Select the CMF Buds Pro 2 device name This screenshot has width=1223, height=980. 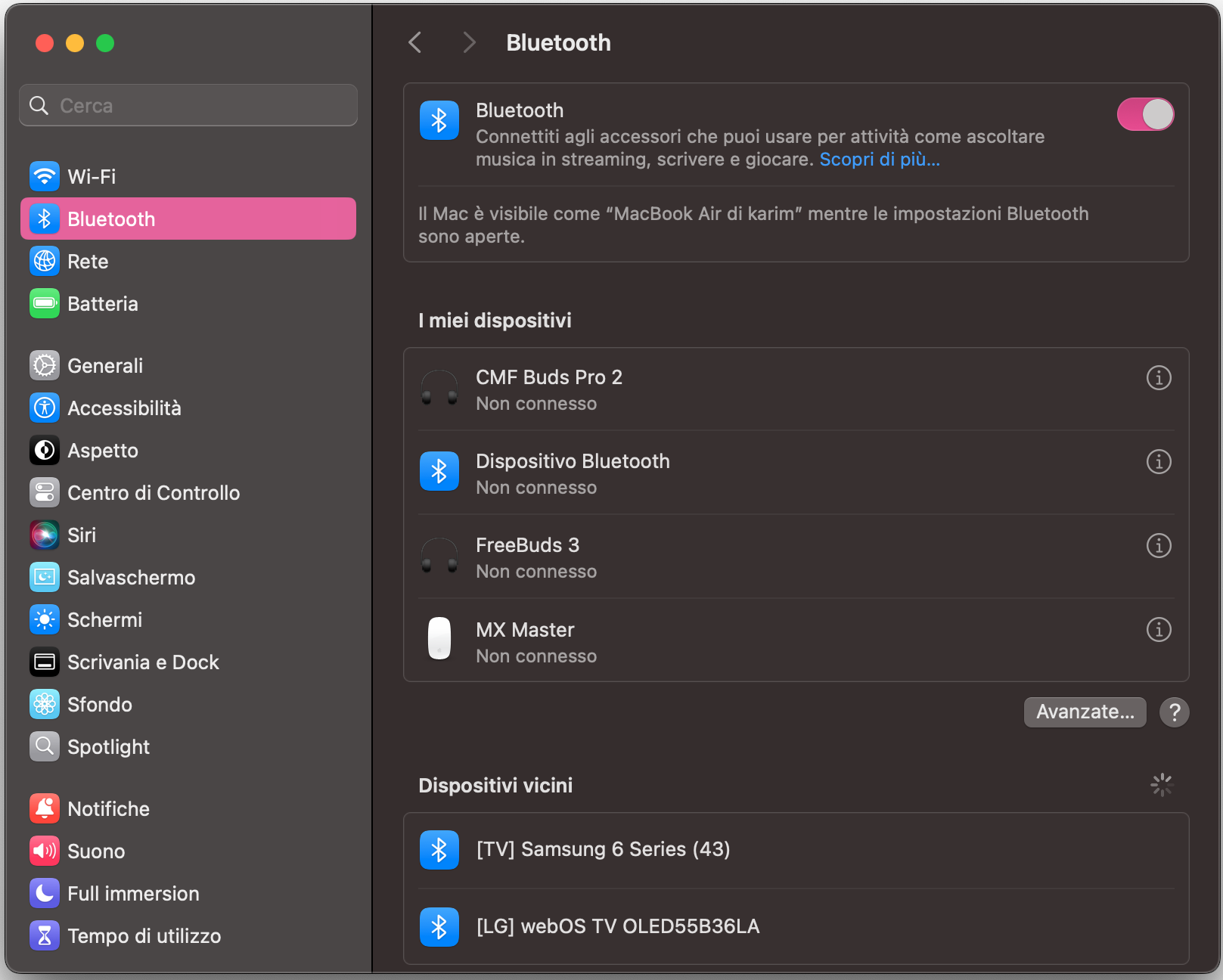point(549,377)
